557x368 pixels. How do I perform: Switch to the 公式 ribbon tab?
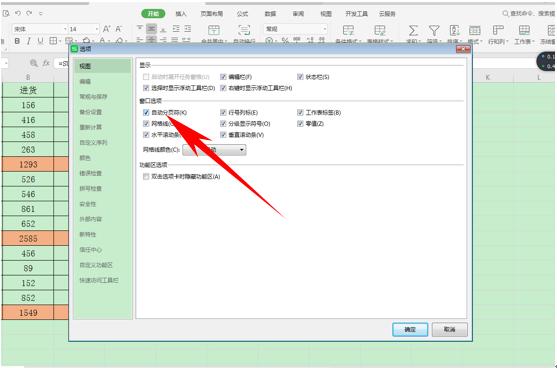242,14
